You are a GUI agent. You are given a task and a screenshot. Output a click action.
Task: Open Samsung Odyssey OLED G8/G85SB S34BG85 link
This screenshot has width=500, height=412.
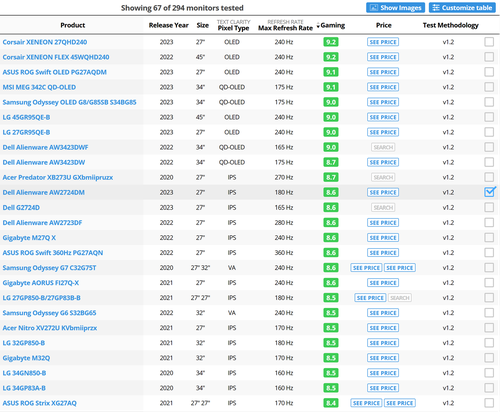point(69,102)
